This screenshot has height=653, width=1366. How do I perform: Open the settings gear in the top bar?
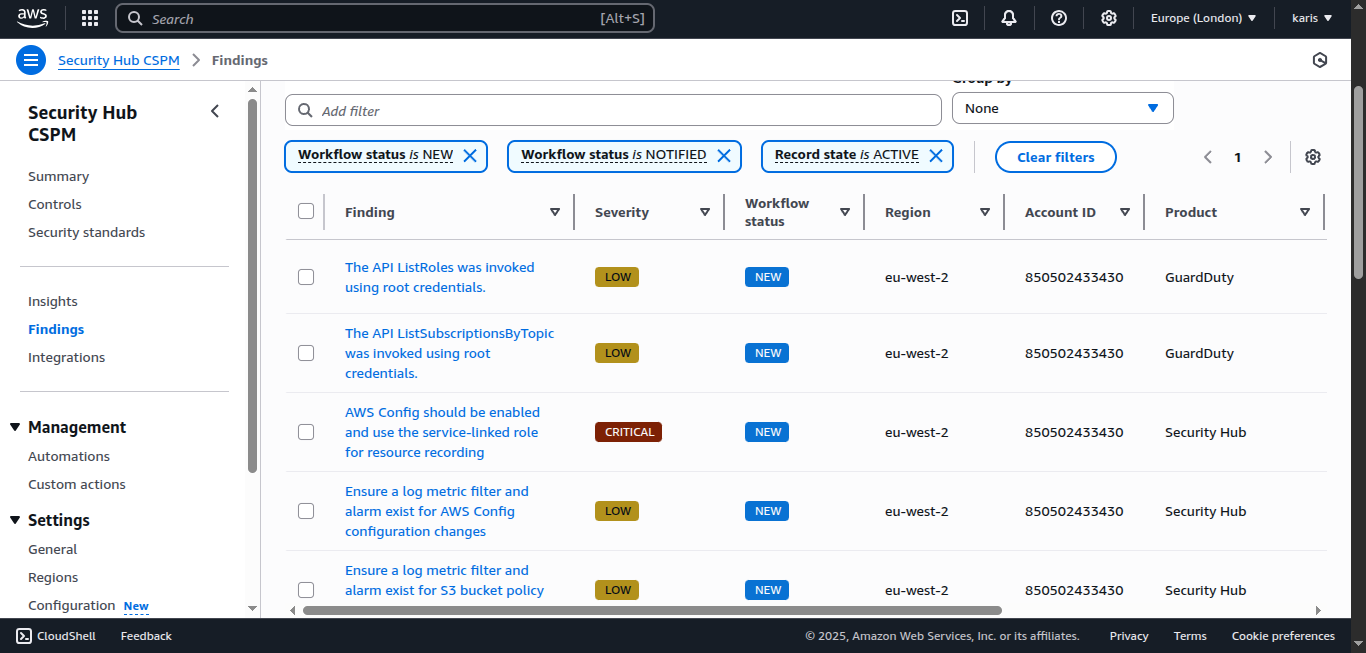click(1109, 18)
